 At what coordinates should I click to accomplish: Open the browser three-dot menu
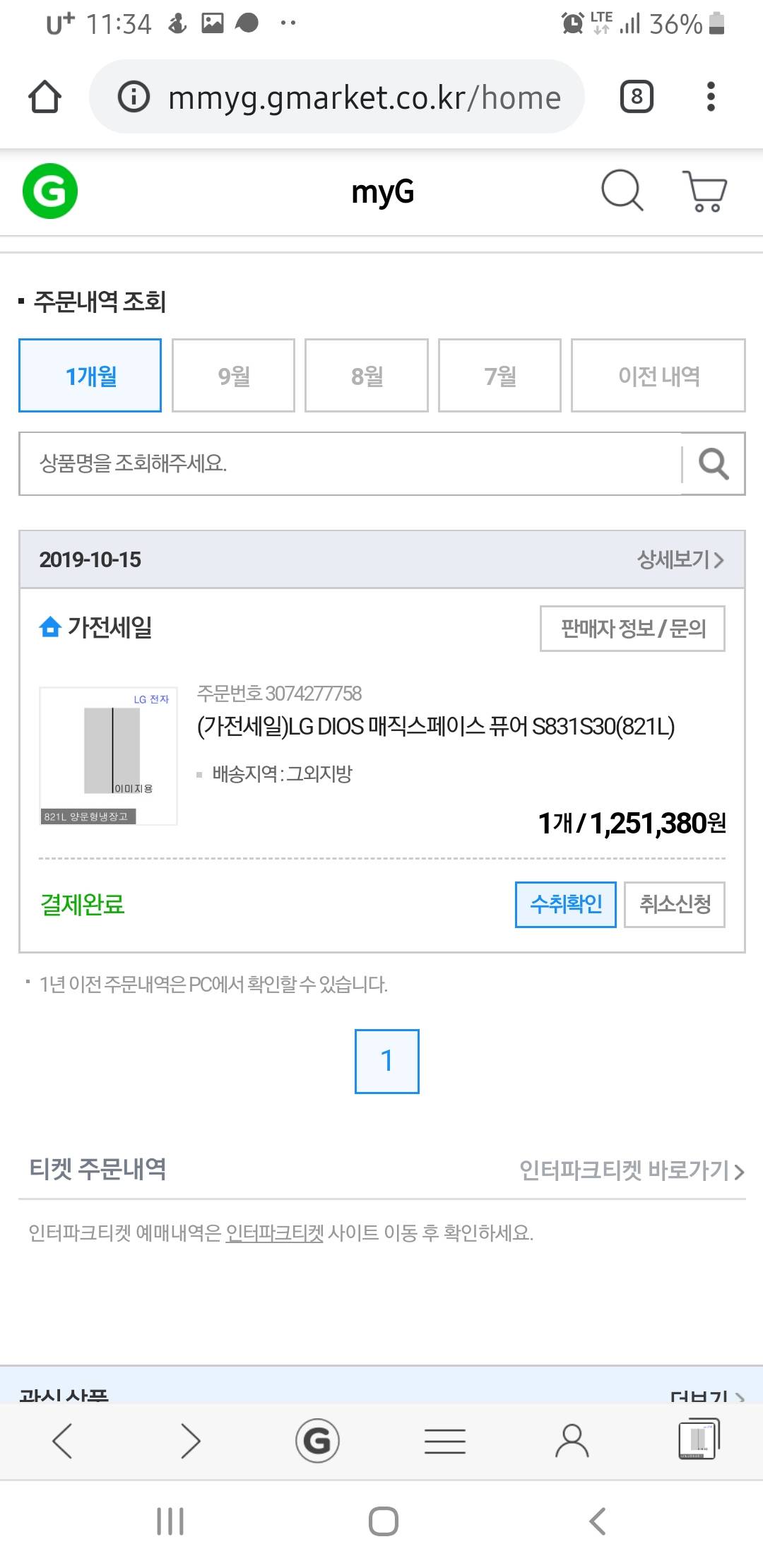711,97
